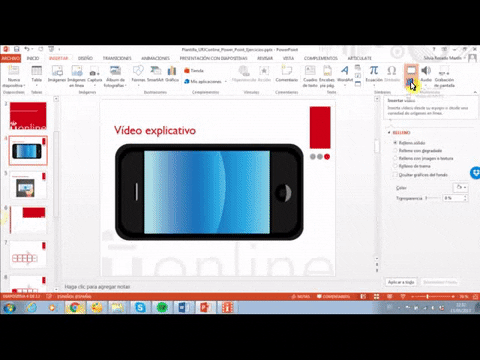The height and width of the screenshot is (360, 480).
Task: Choose Relleno con imagen o textura
Action: (x=423, y=158)
